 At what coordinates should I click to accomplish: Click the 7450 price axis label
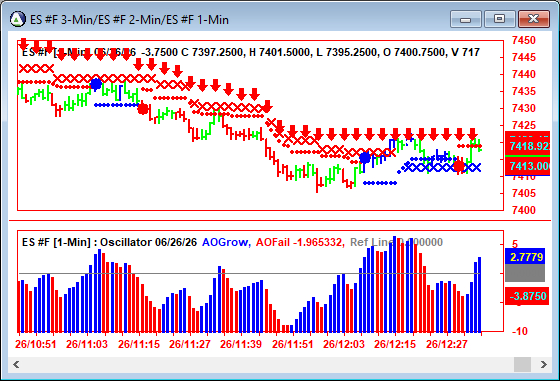[x=524, y=40]
